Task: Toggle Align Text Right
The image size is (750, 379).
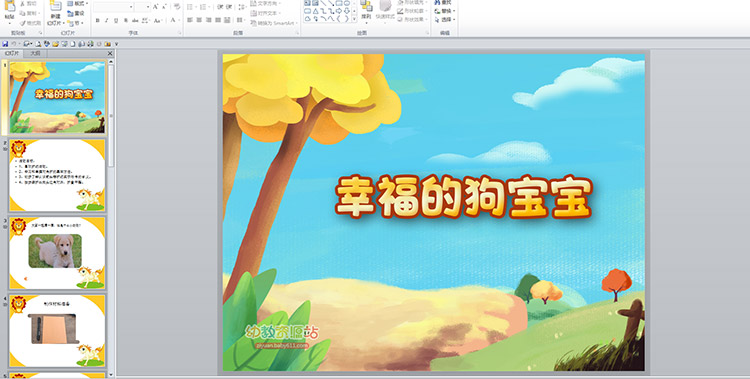Action: [209, 20]
